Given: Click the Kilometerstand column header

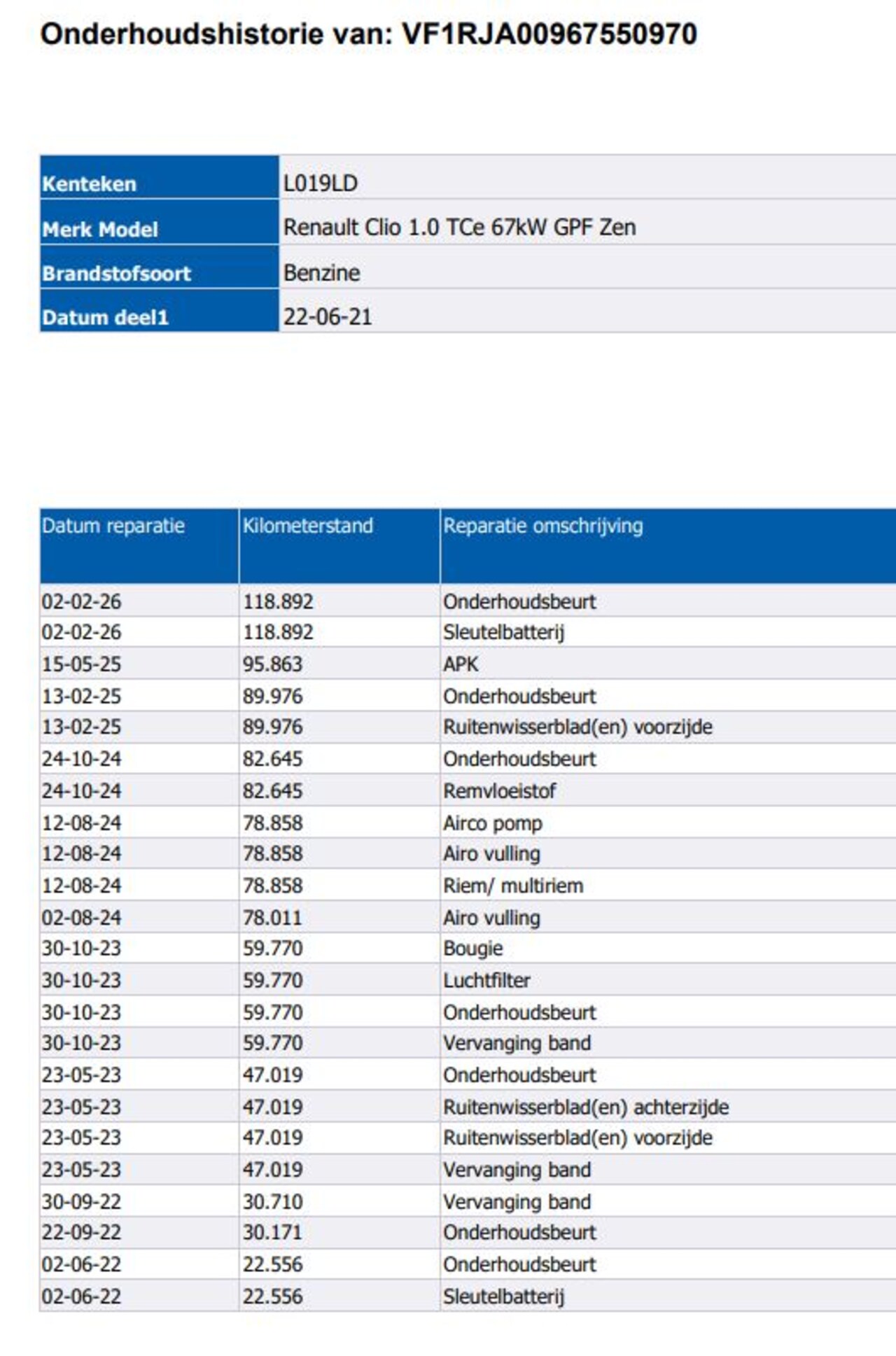Looking at the screenshot, I should click(307, 526).
